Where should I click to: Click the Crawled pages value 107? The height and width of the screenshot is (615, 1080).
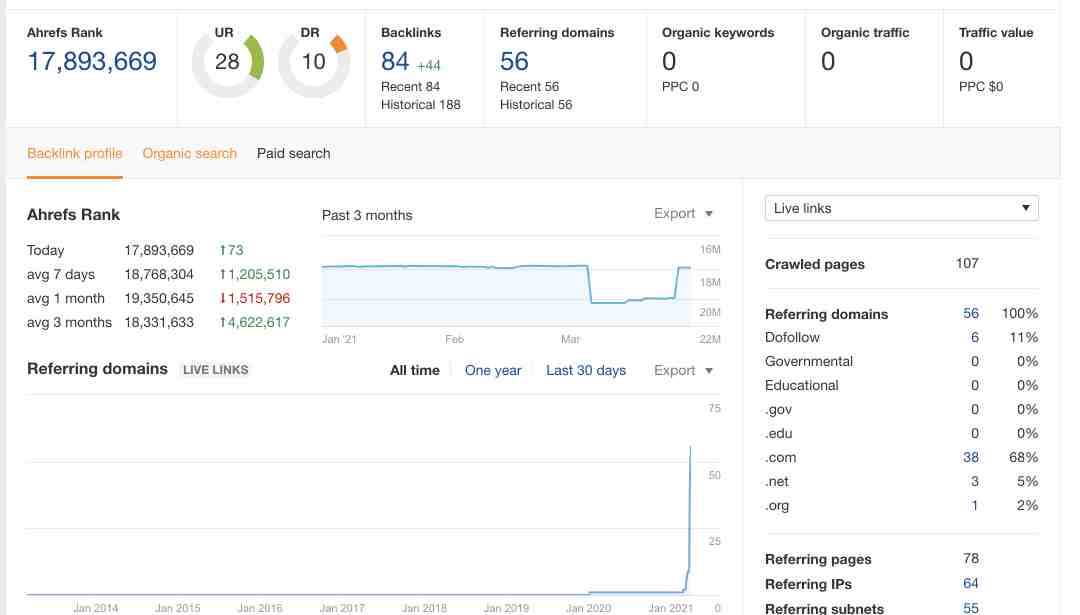click(x=967, y=263)
